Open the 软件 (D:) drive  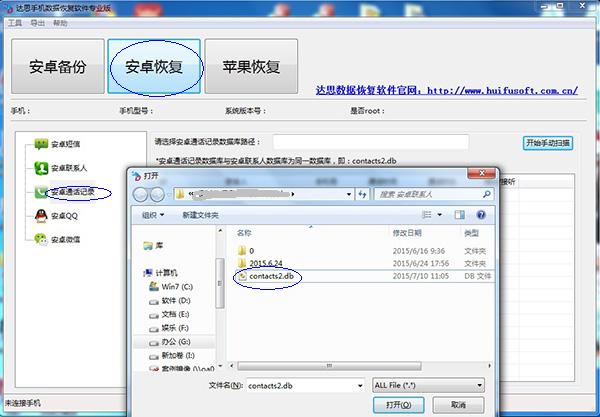(x=170, y=300)
